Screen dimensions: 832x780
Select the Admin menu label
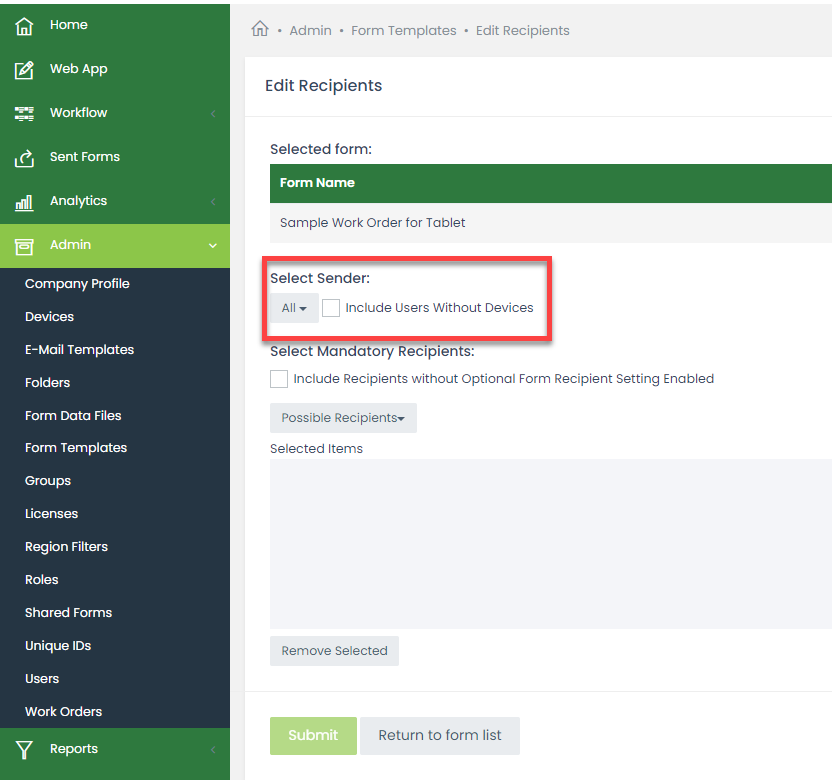[x=71, y=245]
